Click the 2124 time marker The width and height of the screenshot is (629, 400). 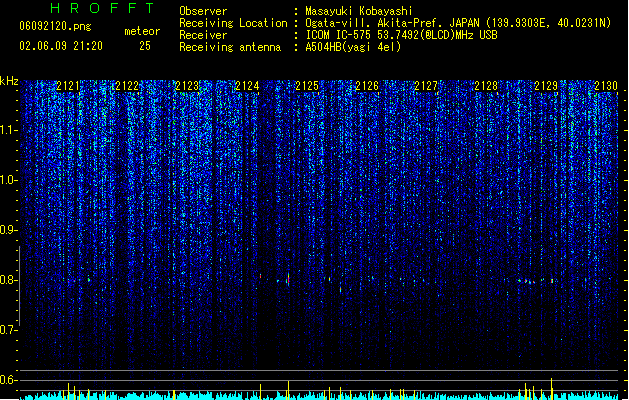247,86
